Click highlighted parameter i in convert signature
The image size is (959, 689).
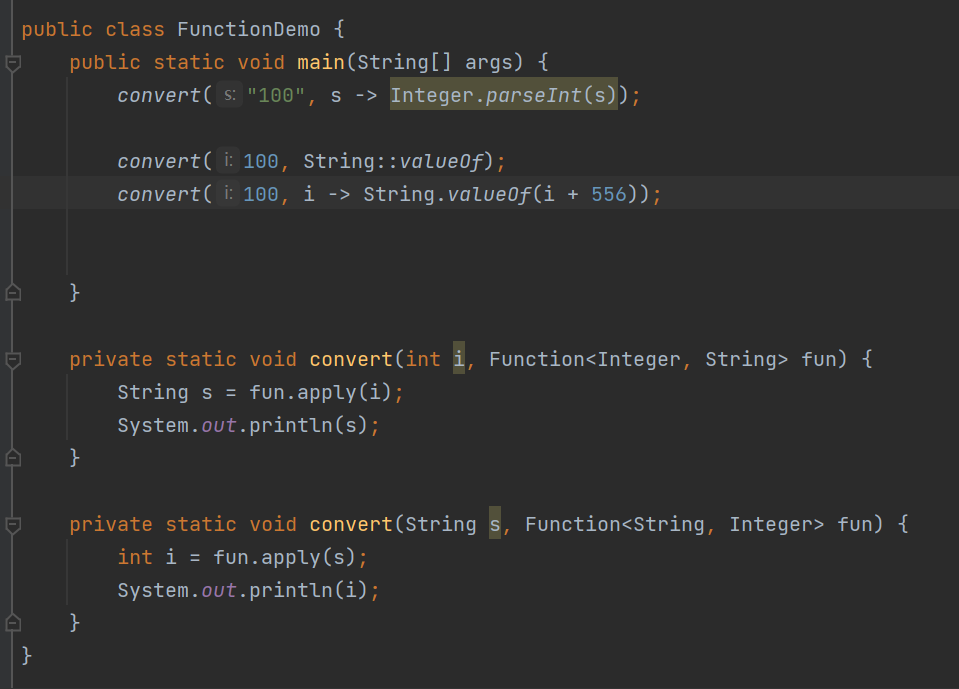(459, 359)
